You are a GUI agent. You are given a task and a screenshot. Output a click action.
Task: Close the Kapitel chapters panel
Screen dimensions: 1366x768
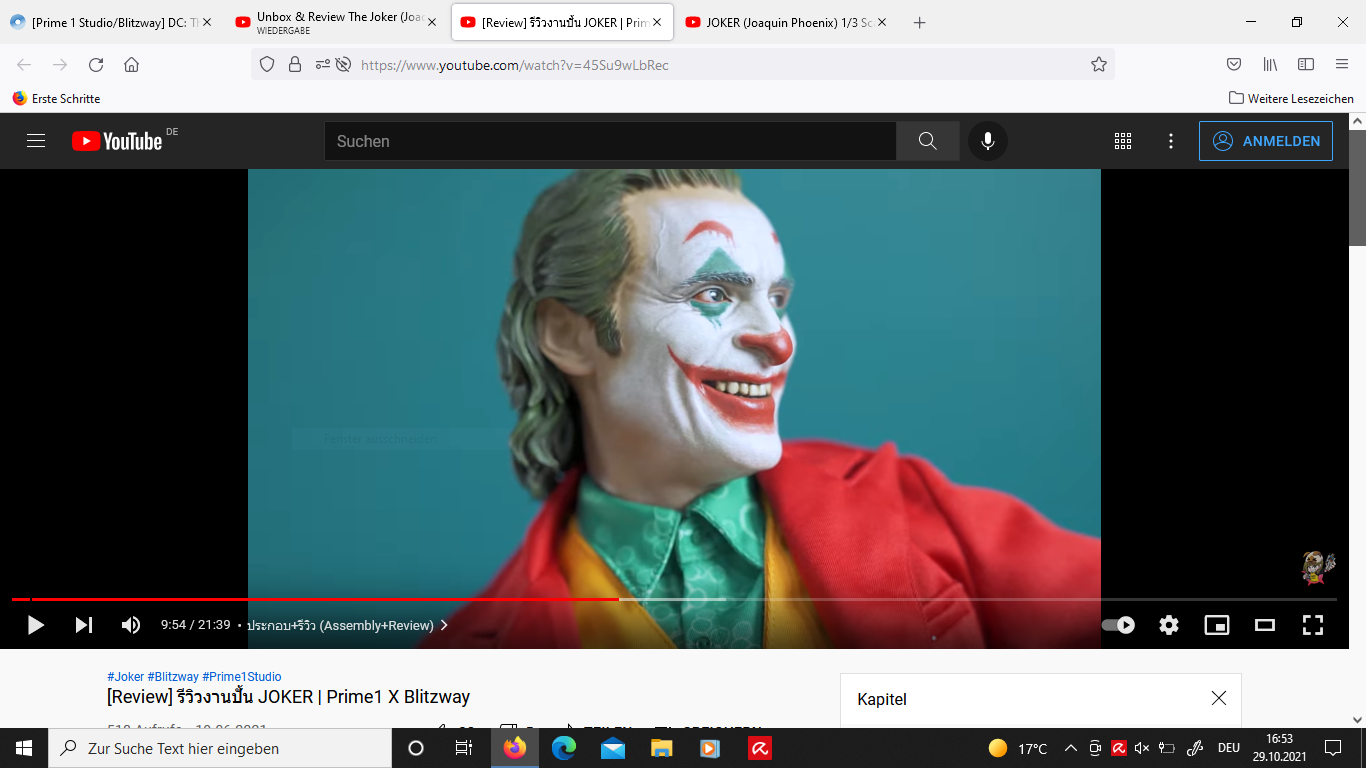click(x=1219, y=698)
